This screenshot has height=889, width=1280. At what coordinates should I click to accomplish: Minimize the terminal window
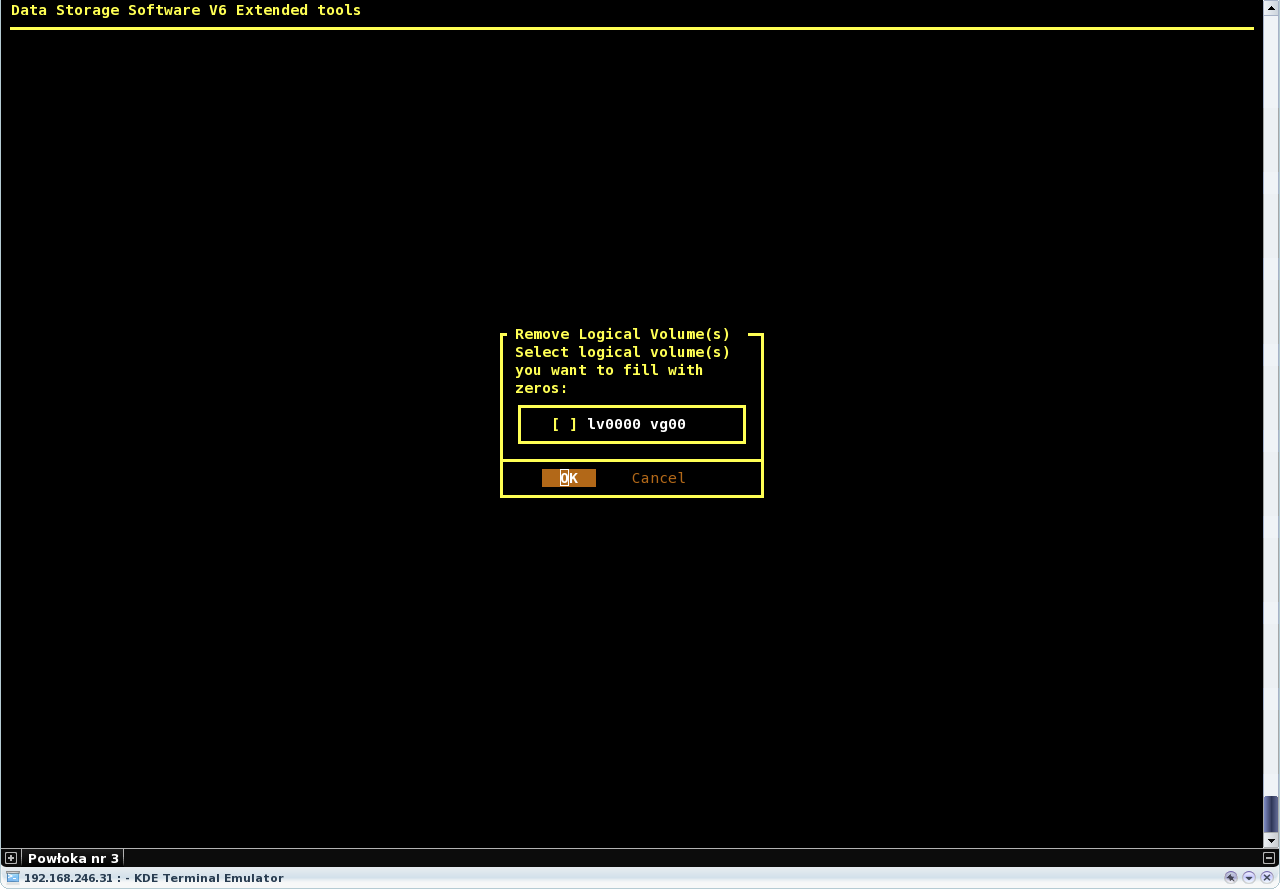(x=1249, y=878)
